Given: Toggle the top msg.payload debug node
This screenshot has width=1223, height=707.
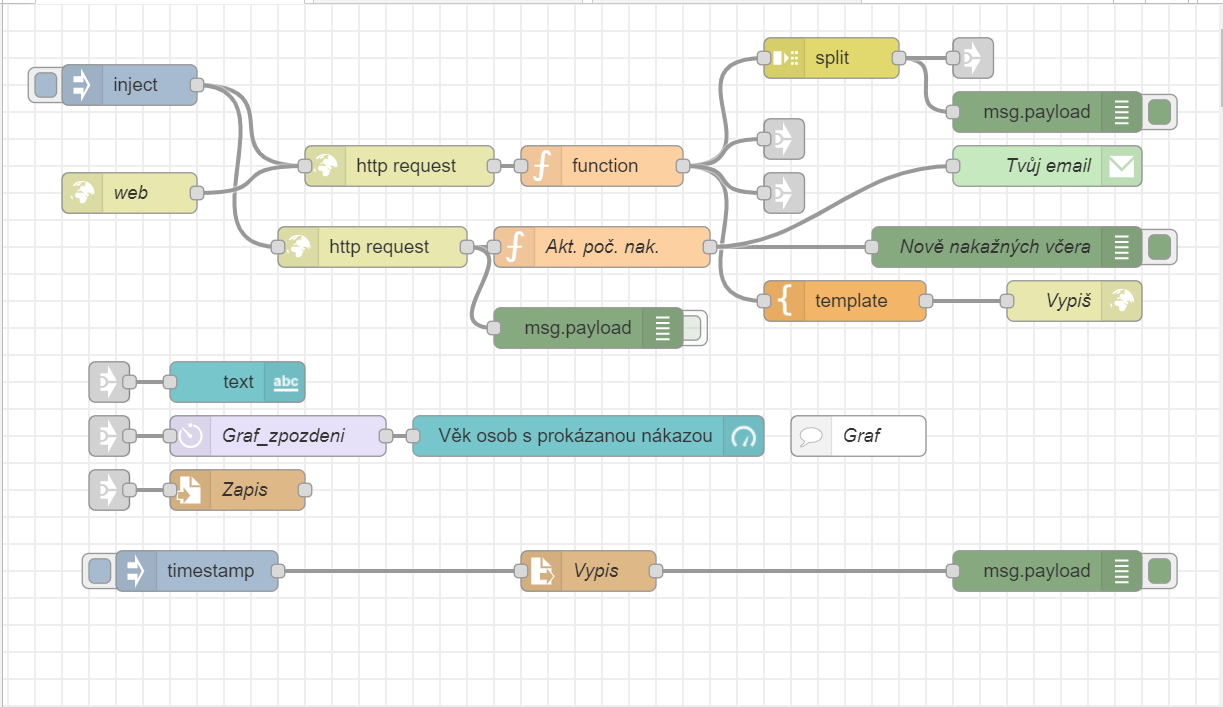Looking at the screenshot, I should 1159,113.
